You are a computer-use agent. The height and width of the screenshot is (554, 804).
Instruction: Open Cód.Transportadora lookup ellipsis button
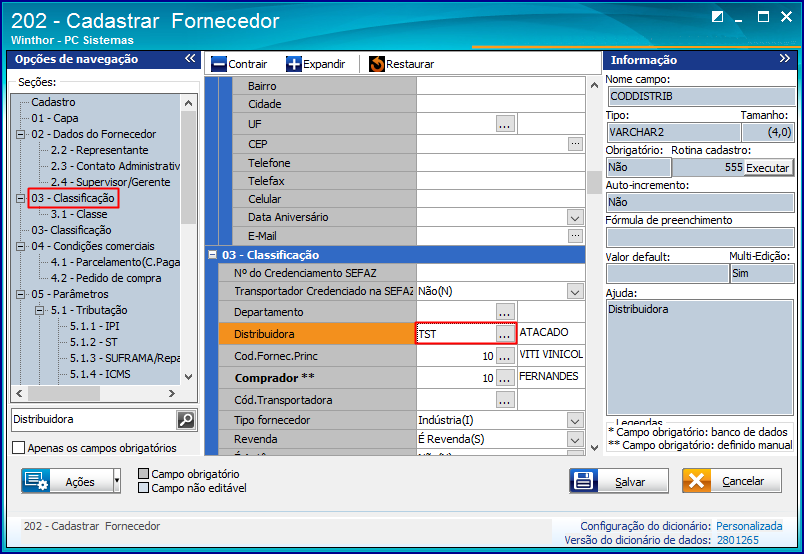(x=505, y=400)
